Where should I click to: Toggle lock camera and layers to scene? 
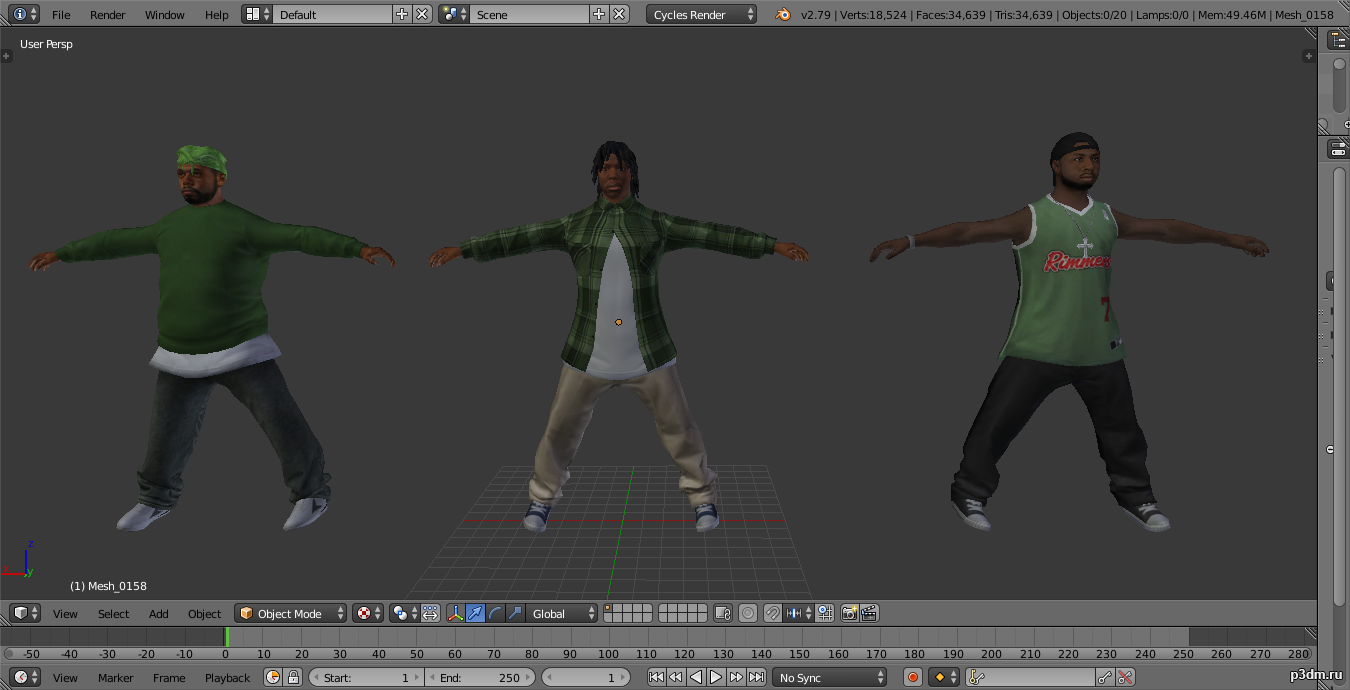722,613
